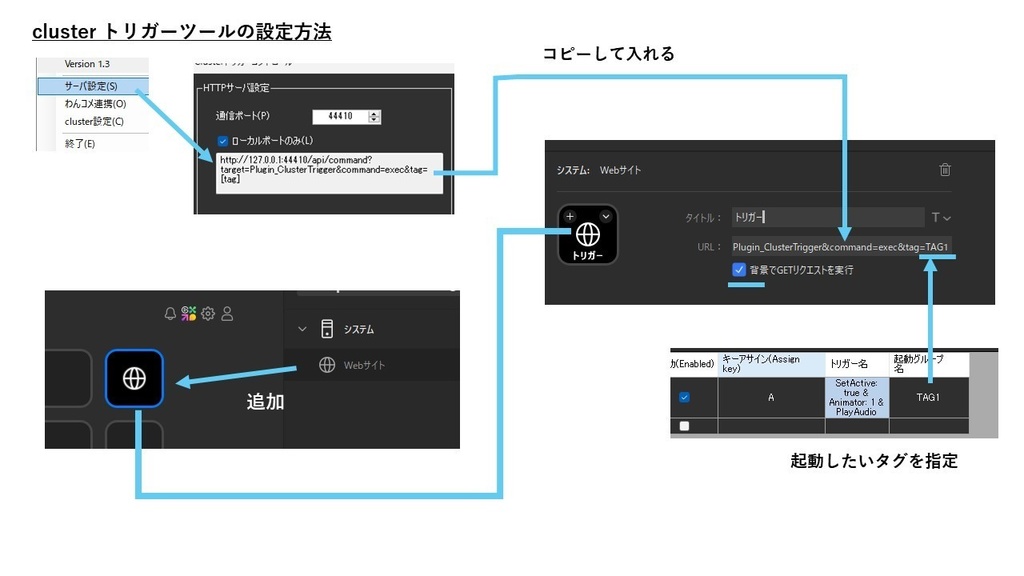
Task: Click the user profile icon in the toolbar
Action: pos(227,311)
